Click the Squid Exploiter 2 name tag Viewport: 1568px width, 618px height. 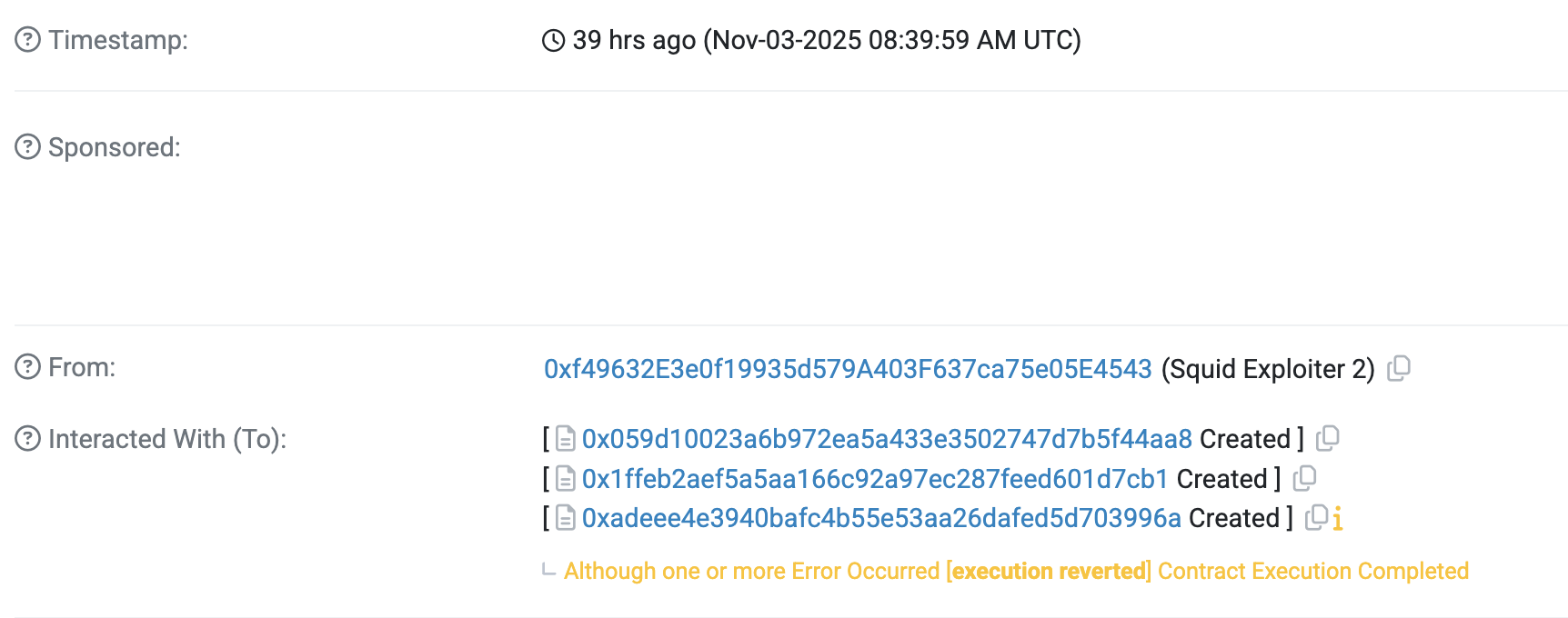pyautogui.click(x=1268, y=369)
